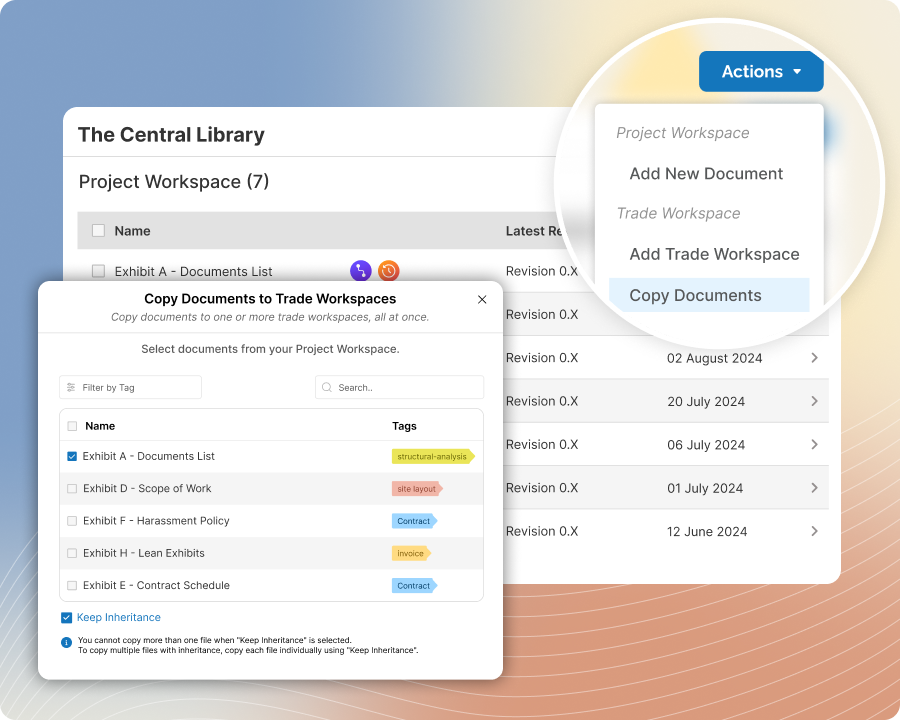Check Exhibit F - Harassment Policy
This screenshot has height=720, width=900.
coord(72,521)
